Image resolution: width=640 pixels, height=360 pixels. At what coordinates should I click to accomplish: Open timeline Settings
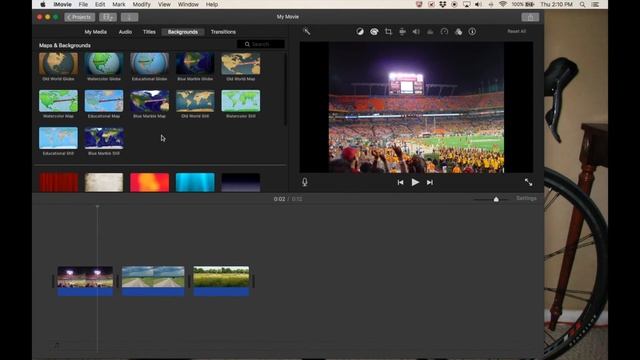pyautogui.click(x=526, y=198)
